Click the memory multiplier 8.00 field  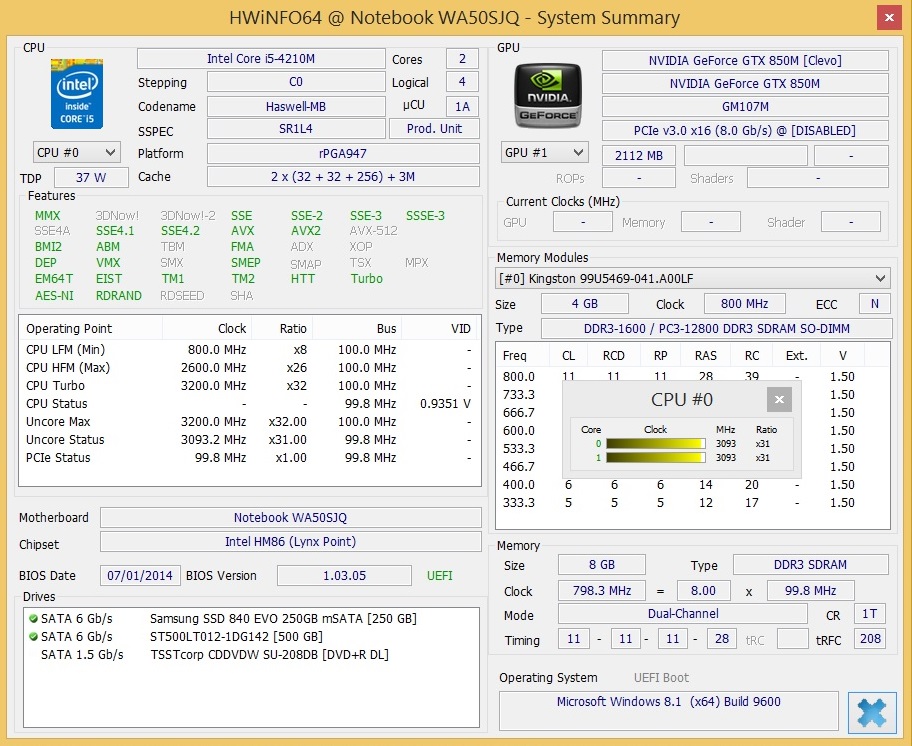point(703,591)
